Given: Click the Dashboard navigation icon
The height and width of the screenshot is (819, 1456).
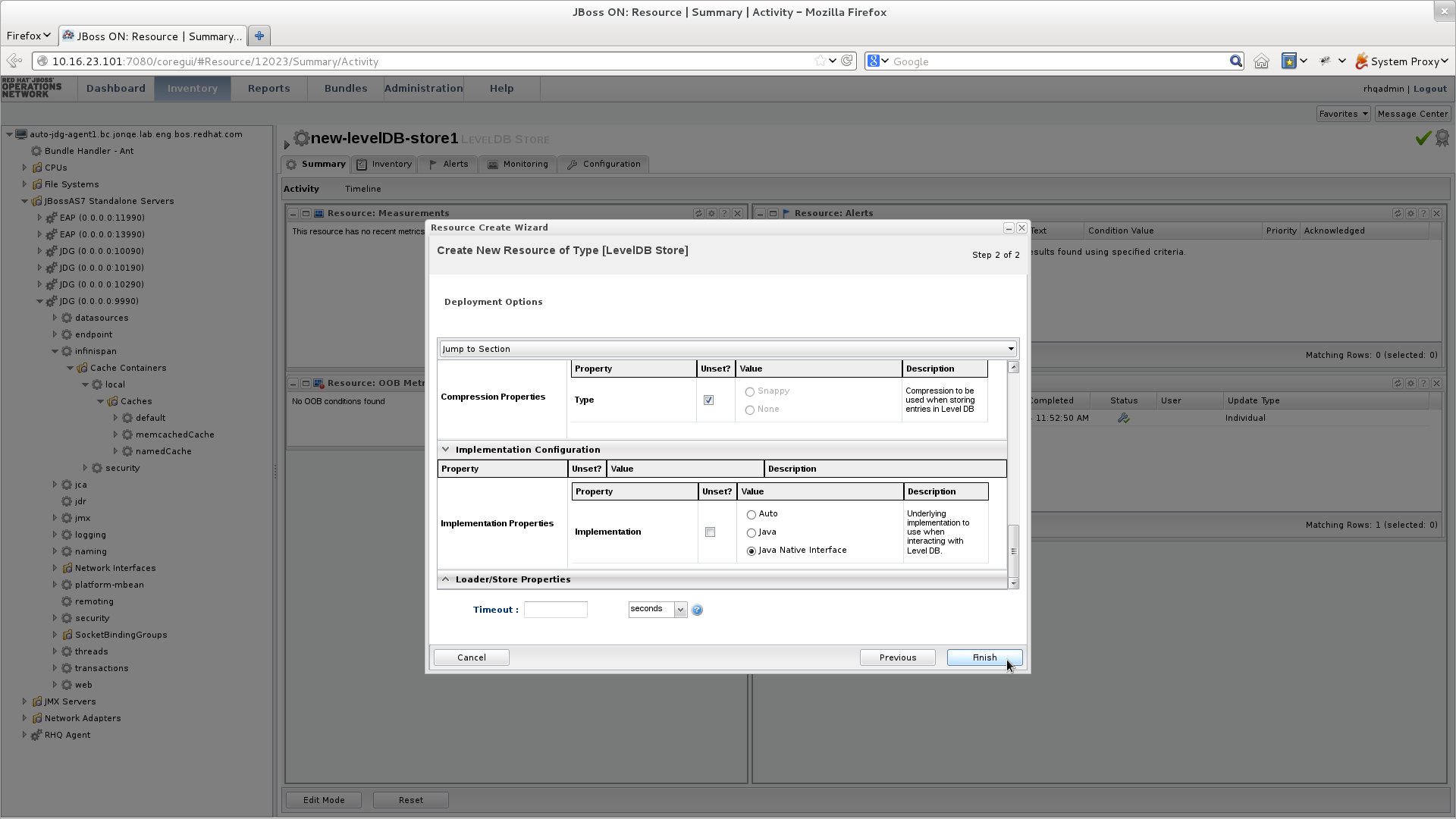Looking at the screenshot, I should [x=115, y=88].
